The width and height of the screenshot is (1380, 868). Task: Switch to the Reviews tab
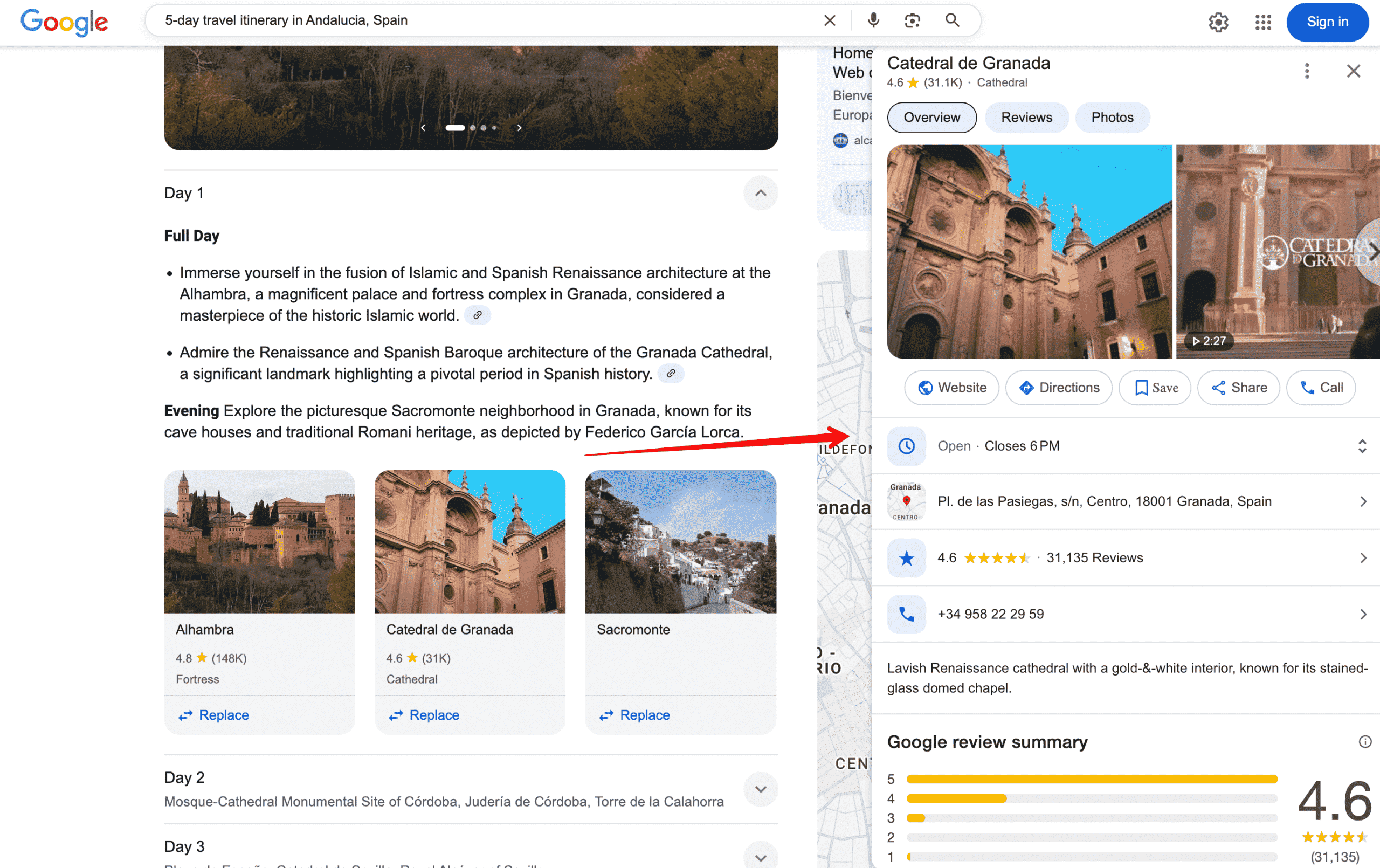click(x=1026, y=118)
